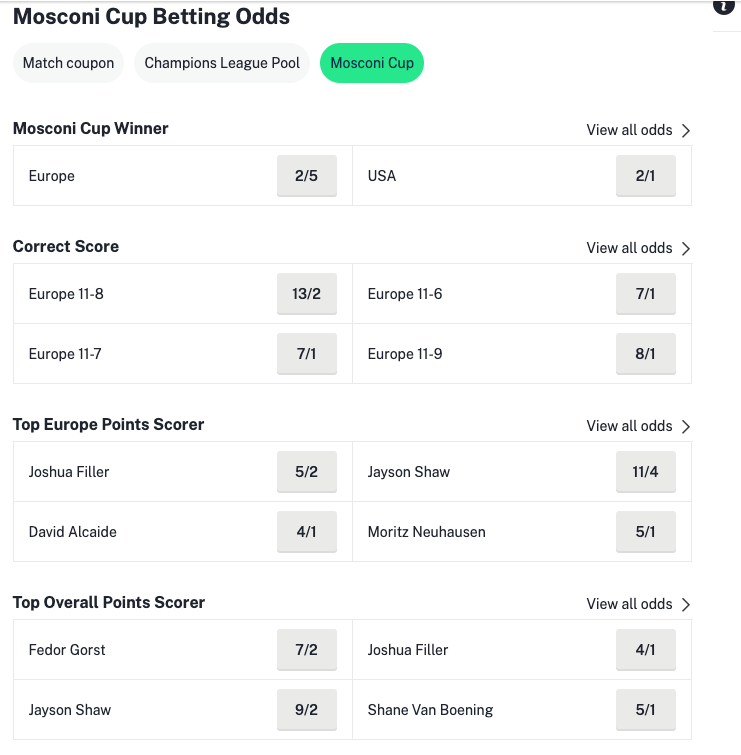Select Europe 11-8 at 13/2
741x755 pixels.
[306, 294]
